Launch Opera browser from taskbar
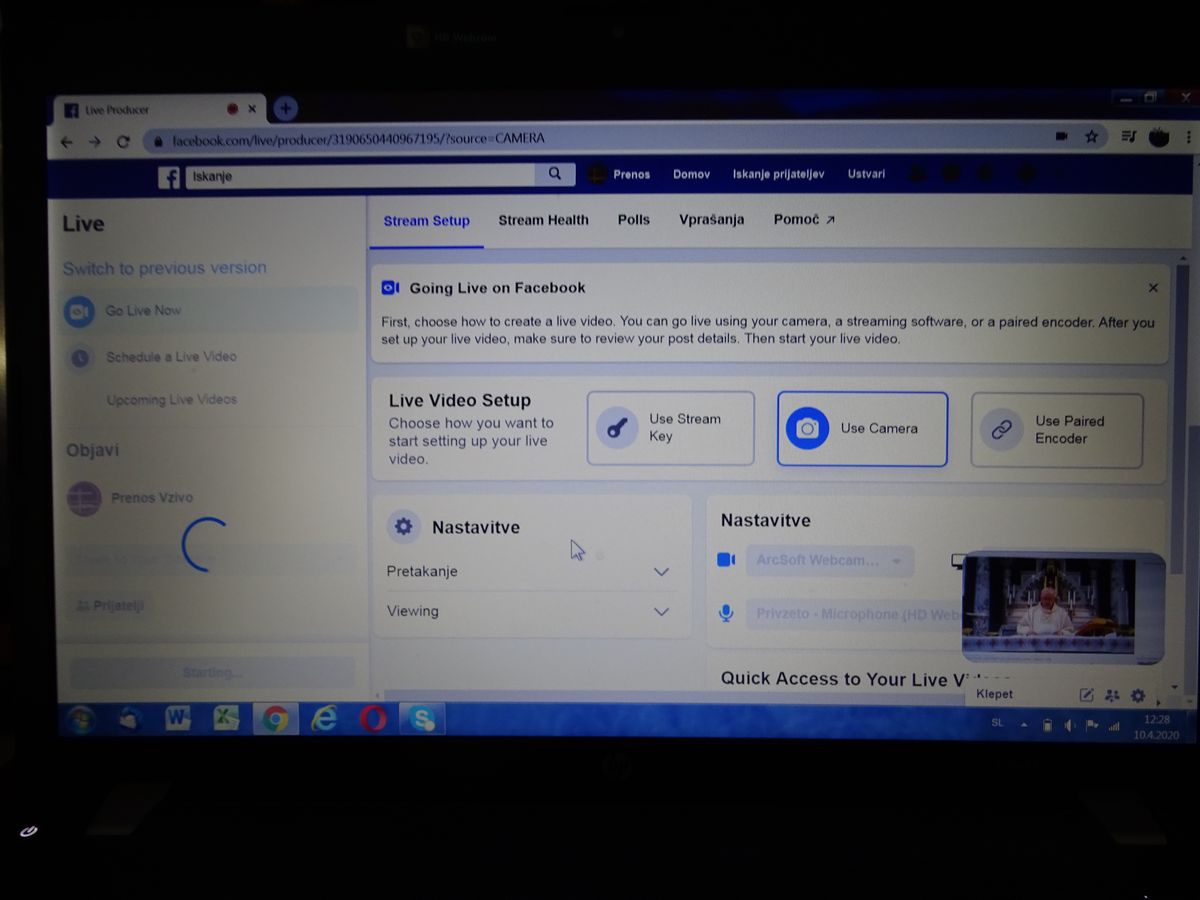 click(373, 718)
